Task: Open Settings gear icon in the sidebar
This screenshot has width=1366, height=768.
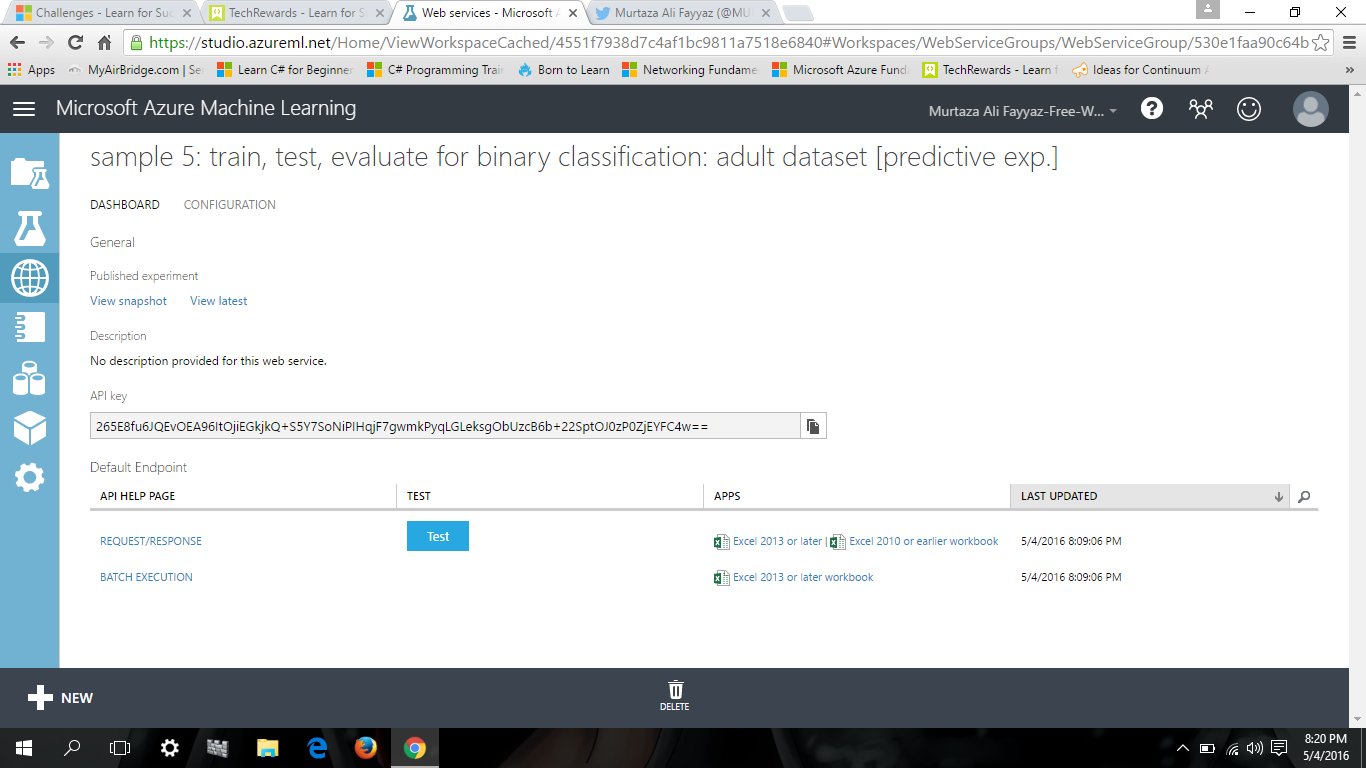Action: (29, 478)
